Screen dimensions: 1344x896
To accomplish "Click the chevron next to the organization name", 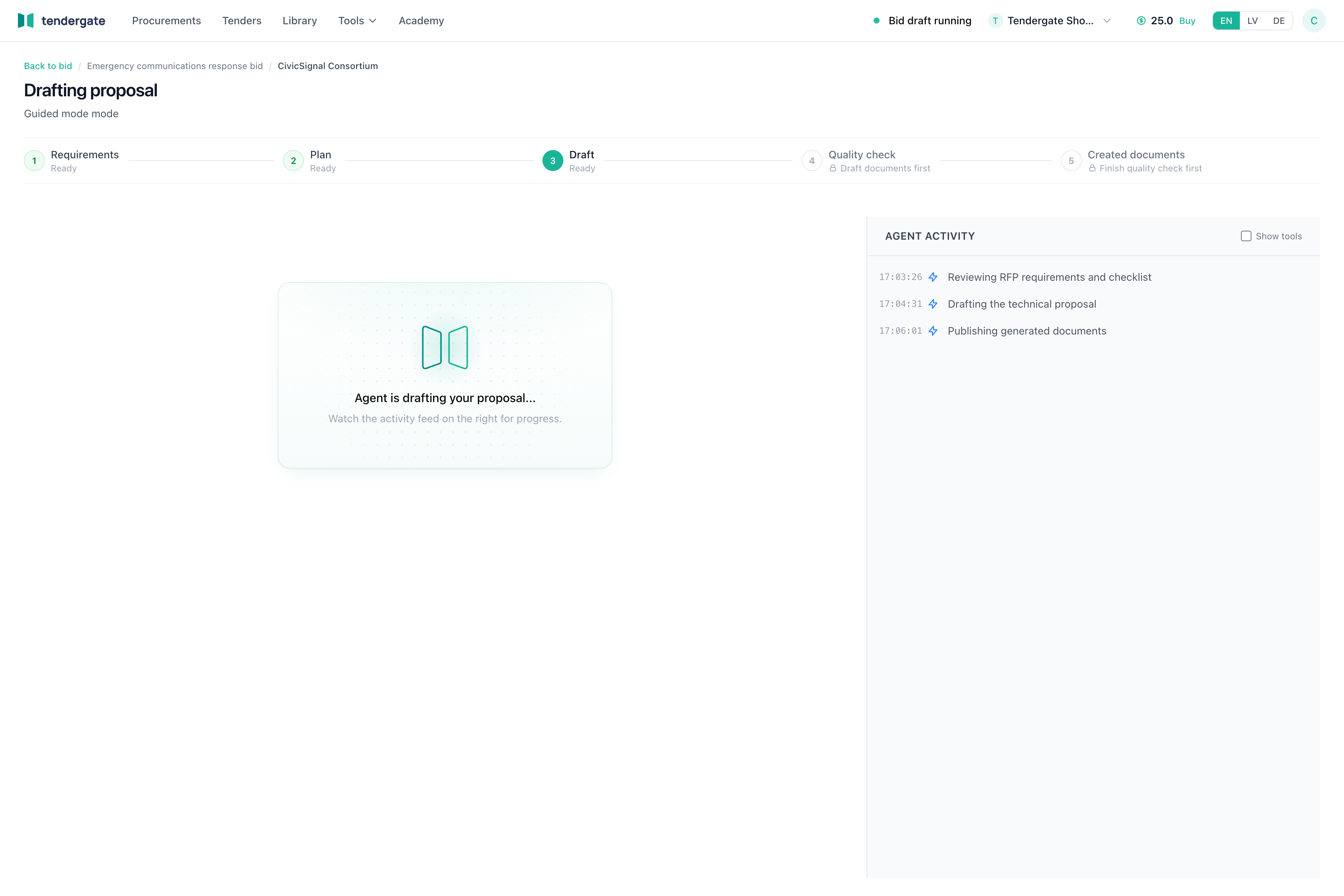I will [x=1107, y=21].
